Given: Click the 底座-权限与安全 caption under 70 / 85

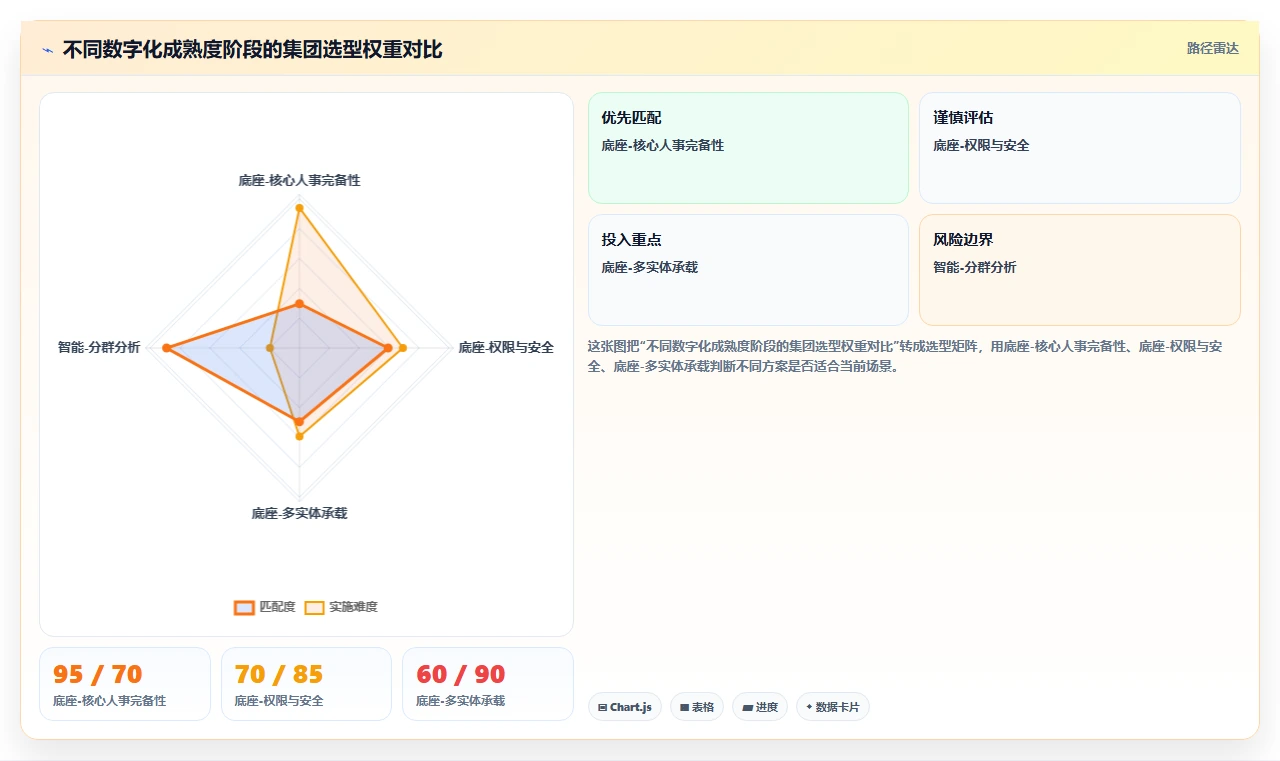Looking at the screenshot, I should click(x=279, y=701).
